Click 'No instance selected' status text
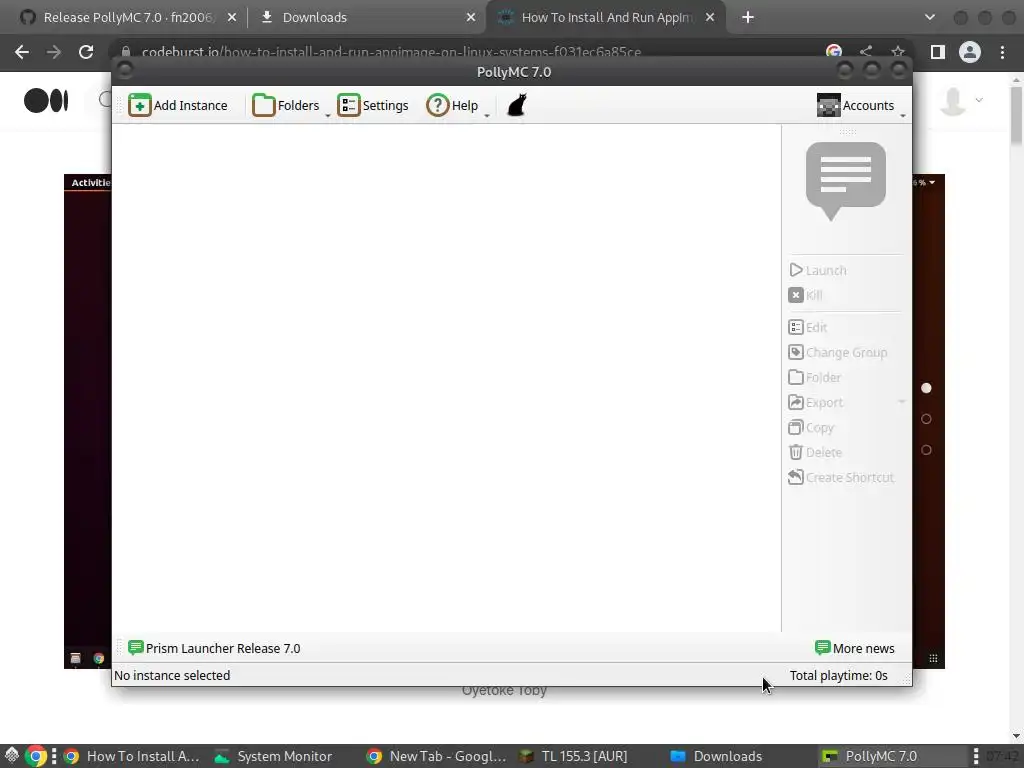Screen dimensions: 1024x768 [x=172, y=675]
